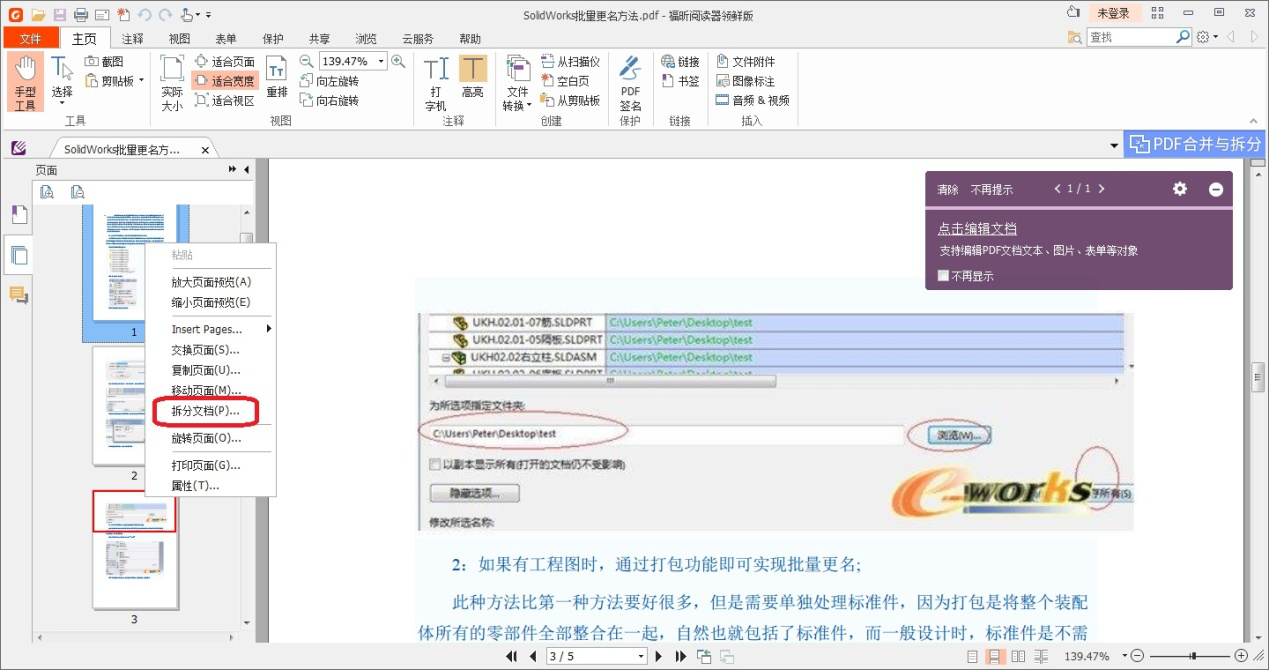Image resolution: width=1269 pixels, height=670 pixels.
Task: Select the Hand tool (手型工具)
Action: click(x=25, y=82)
